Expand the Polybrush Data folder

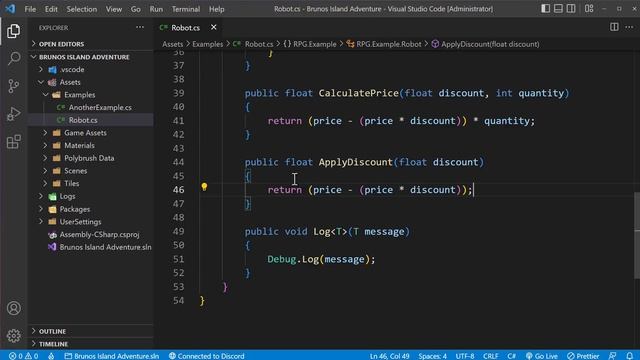click(x=91, y=158)
